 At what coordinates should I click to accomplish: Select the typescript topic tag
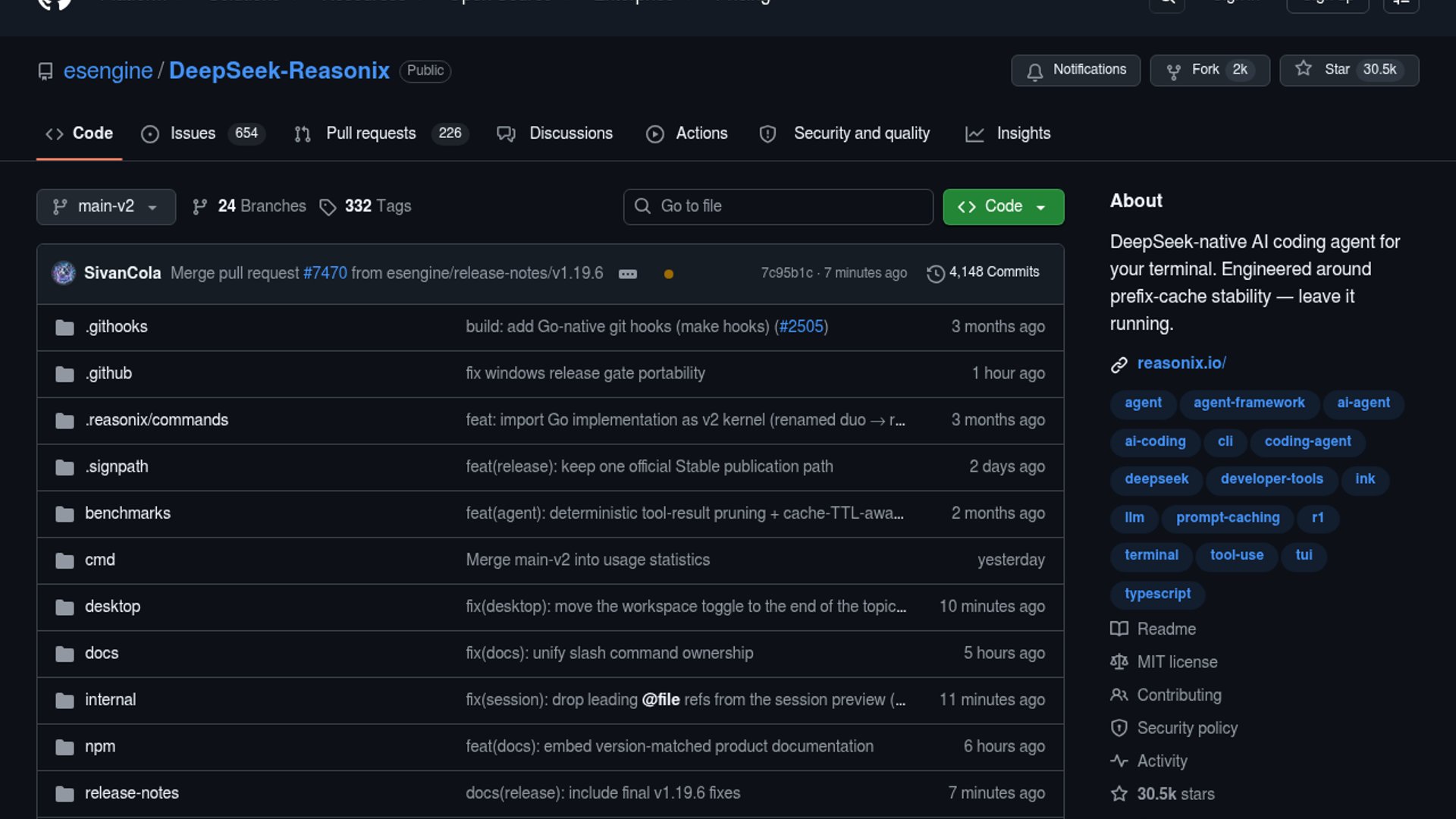point(1157,595)
